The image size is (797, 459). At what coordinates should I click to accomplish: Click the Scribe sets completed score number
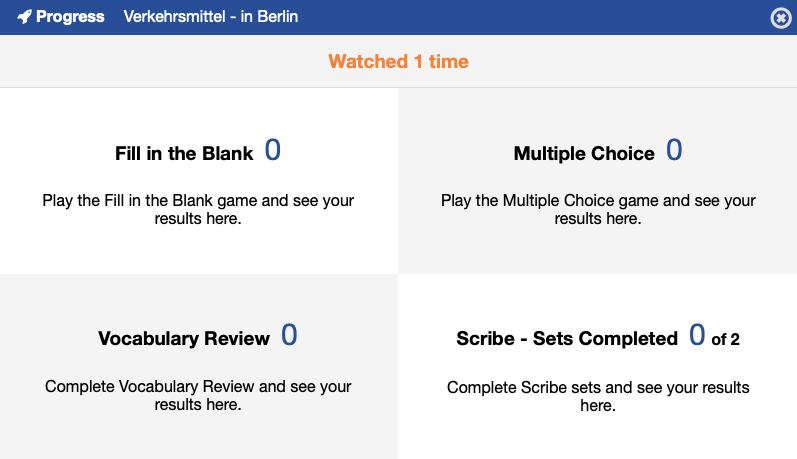pyautogui.click(x=697, y=336)
